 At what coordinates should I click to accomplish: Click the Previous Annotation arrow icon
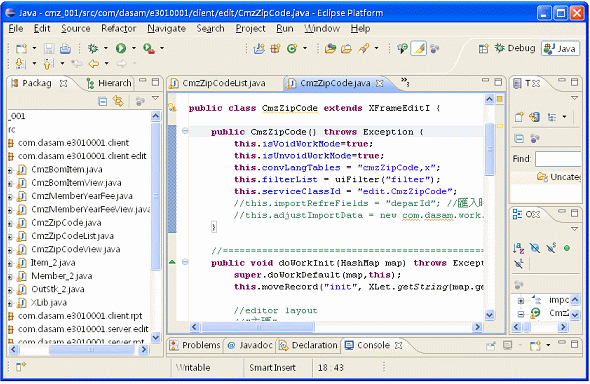48,64
